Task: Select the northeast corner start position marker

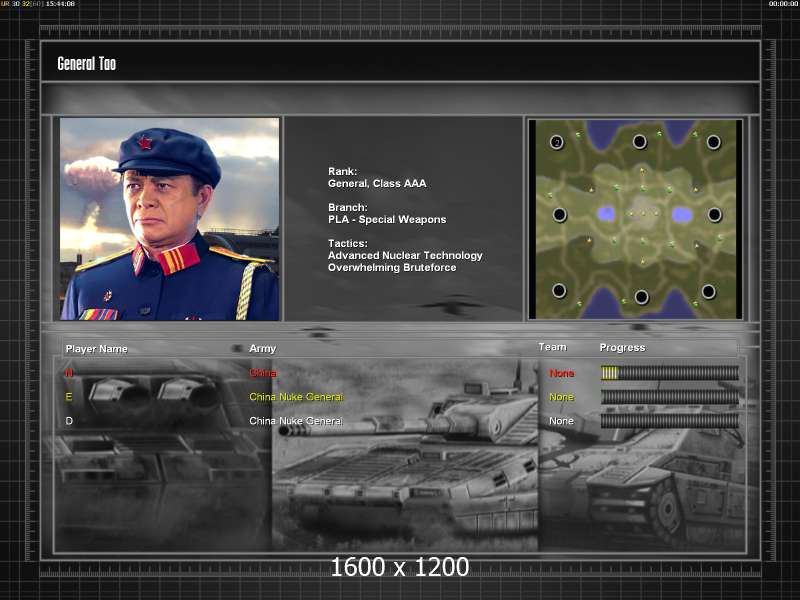Action: (713, 142)
